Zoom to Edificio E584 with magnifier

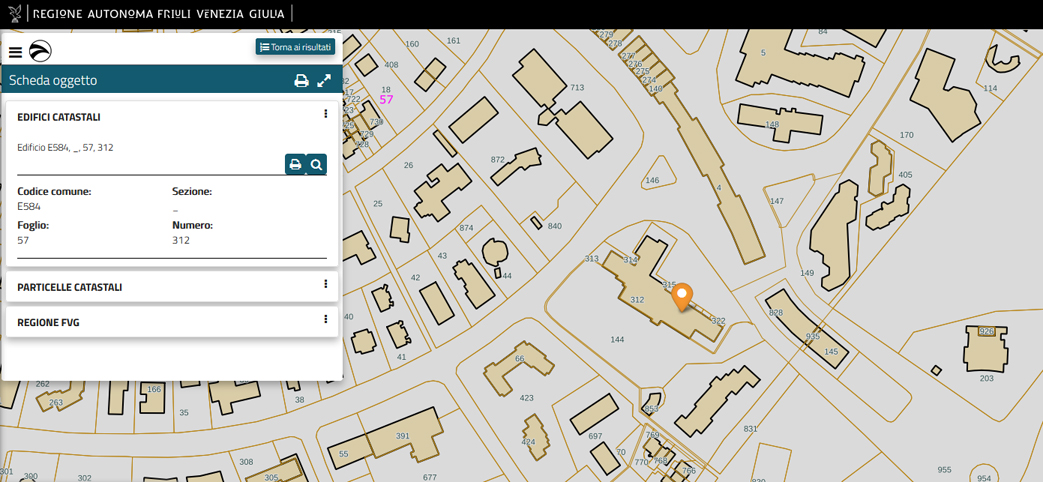[x=316, y=165]
